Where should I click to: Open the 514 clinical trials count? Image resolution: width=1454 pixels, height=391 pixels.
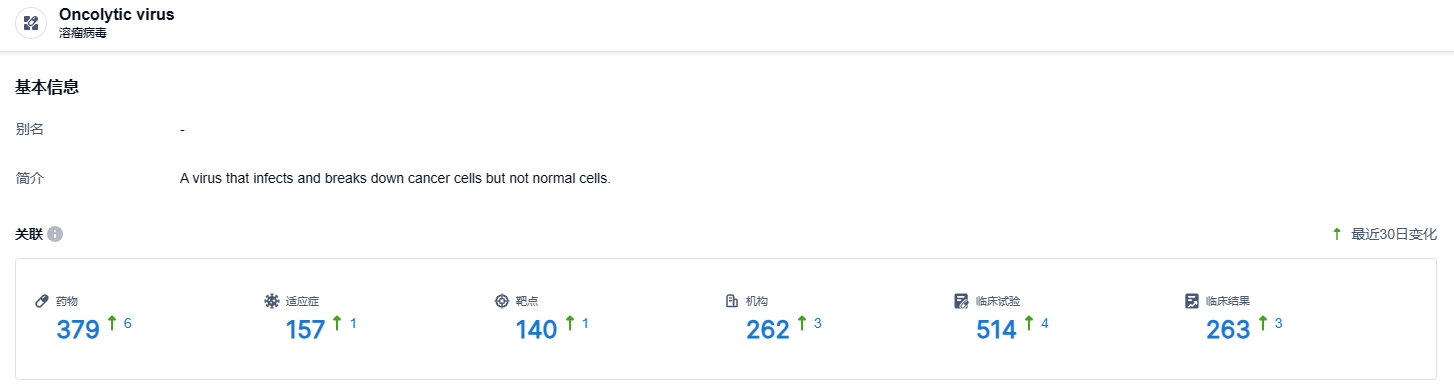click(x=997, y=329)
